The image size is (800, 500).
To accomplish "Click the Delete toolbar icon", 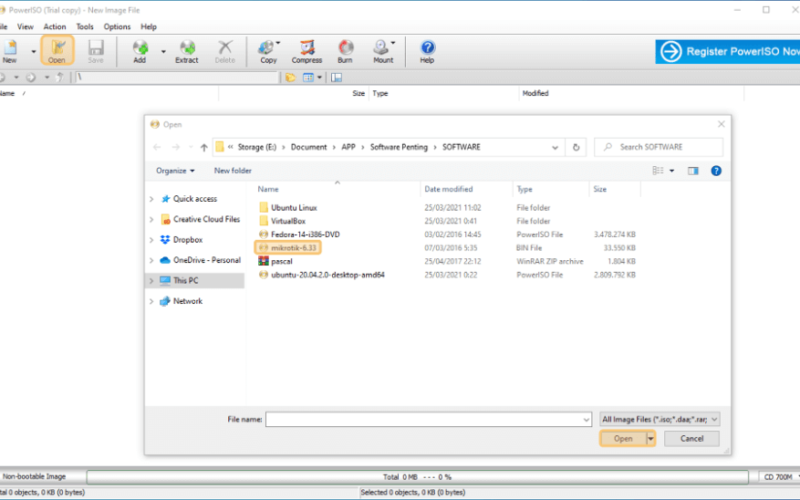I will 225,52.
